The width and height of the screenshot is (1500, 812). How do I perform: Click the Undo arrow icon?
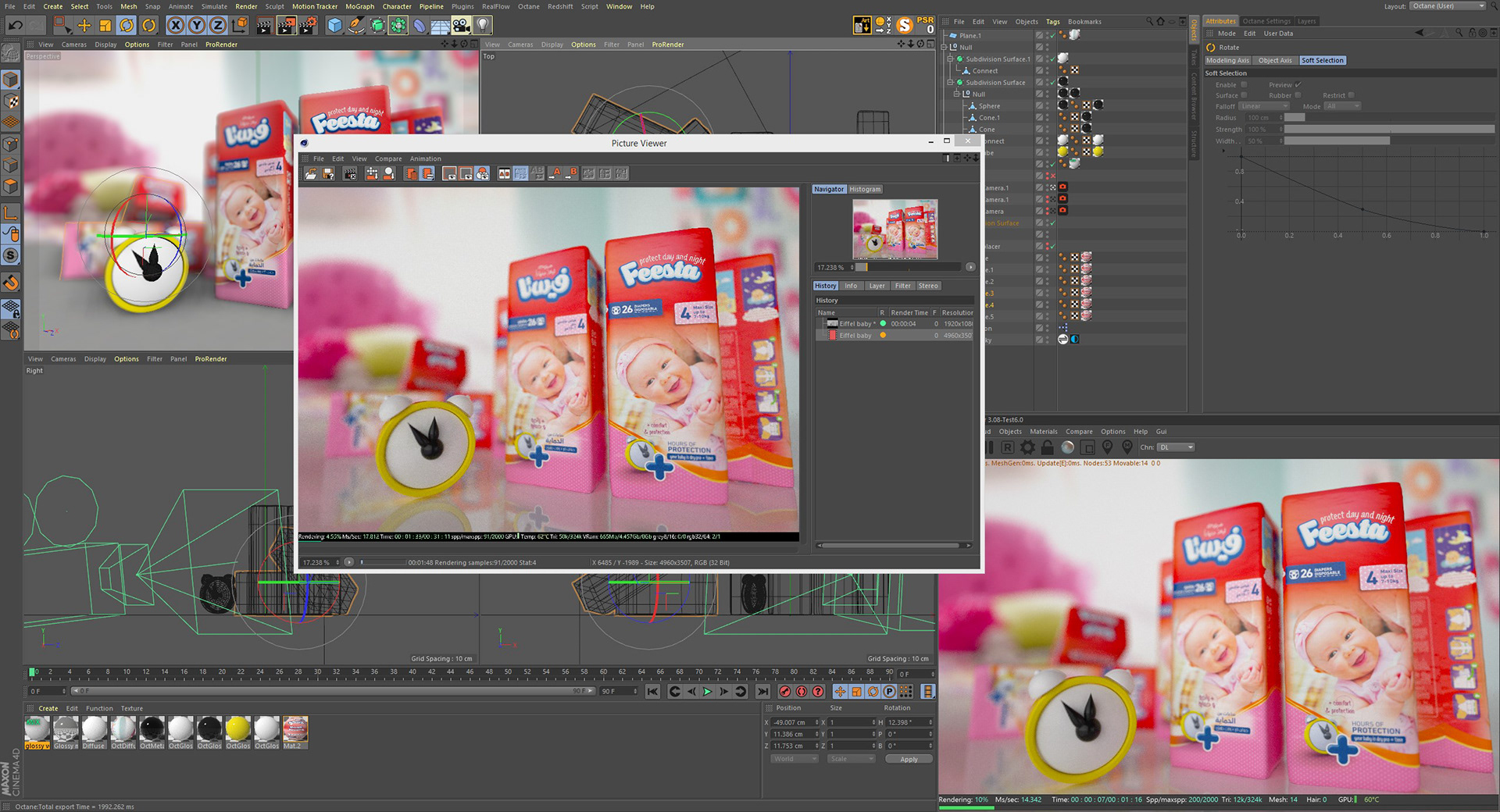coord(15,26)
